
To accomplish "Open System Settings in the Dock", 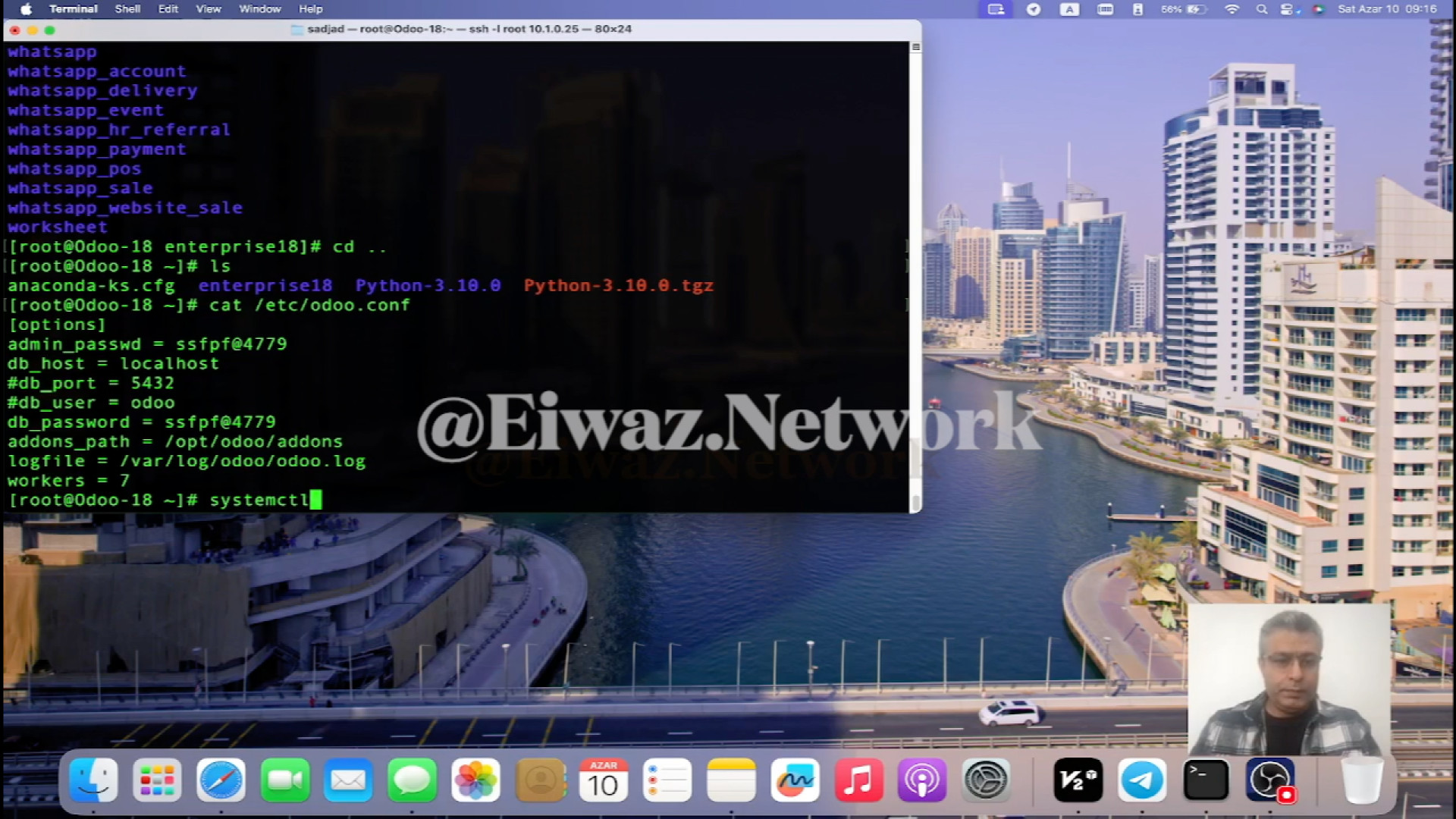I will pos(986,780).
